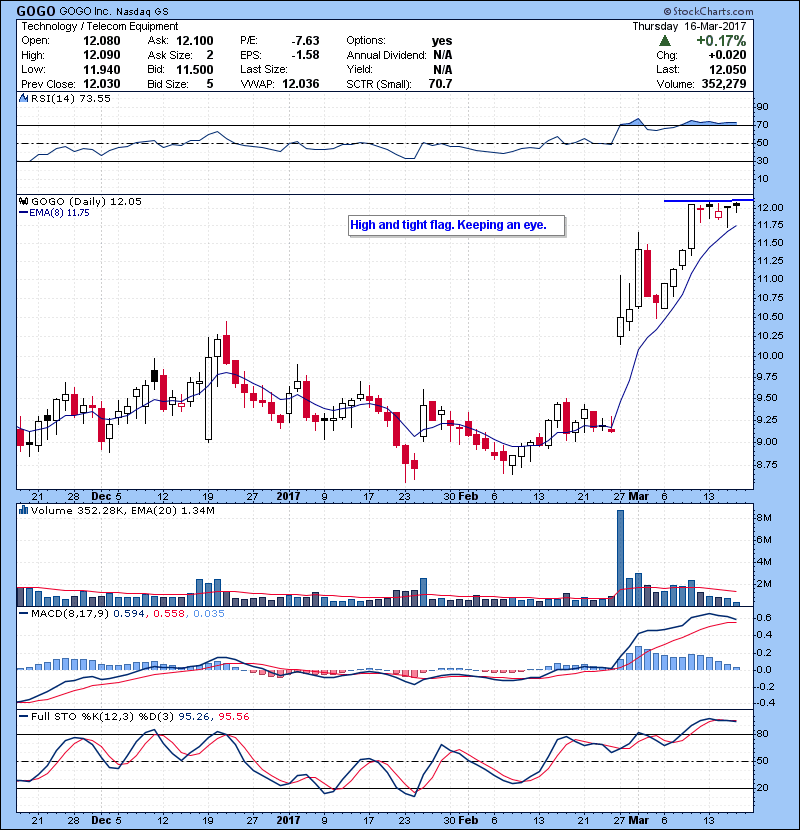The height and width of the screenshot is (830, 800).
Task: Click the Last price 12.050
Action: pos(727,69)
